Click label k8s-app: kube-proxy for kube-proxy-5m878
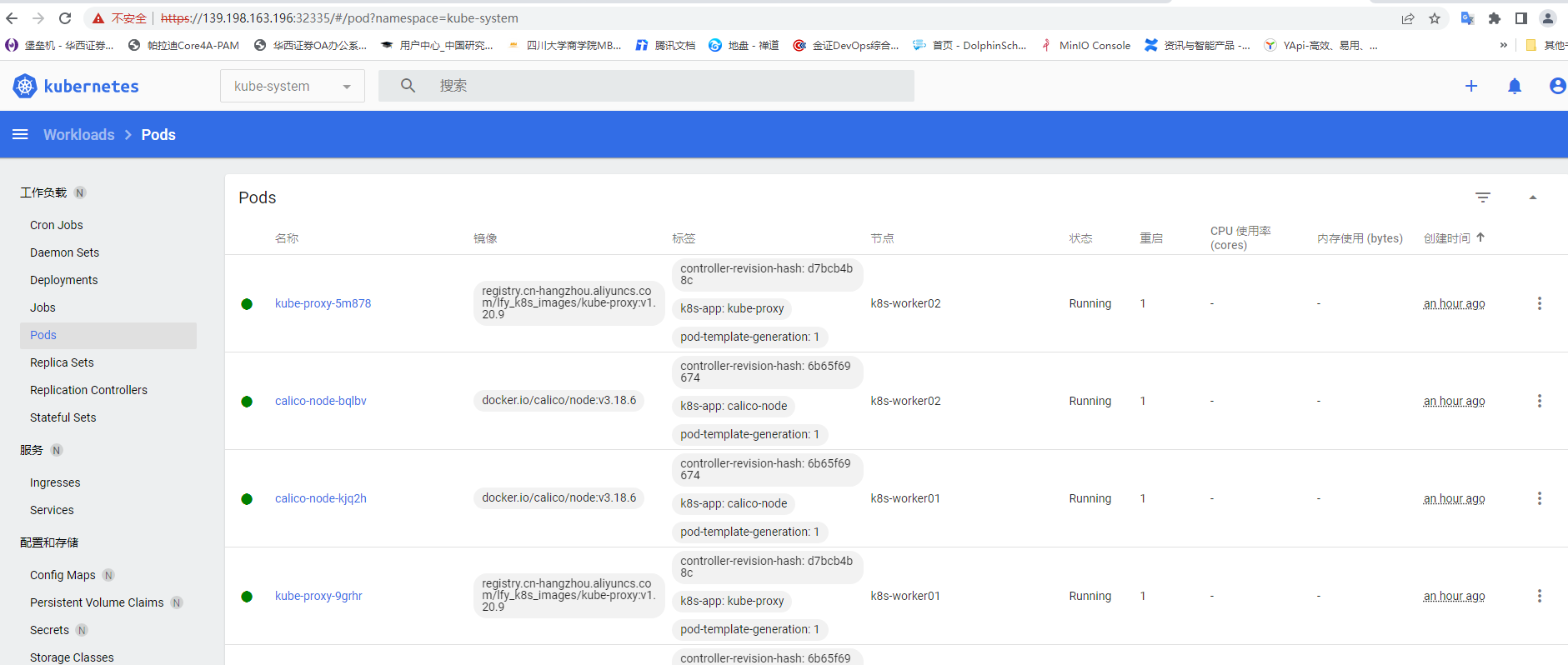1568x665 pixels. [x=732, y=308]
